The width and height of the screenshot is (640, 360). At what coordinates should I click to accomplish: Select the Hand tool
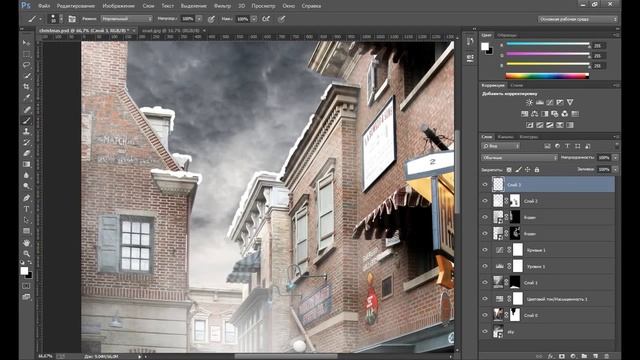[x=27, y=242]
